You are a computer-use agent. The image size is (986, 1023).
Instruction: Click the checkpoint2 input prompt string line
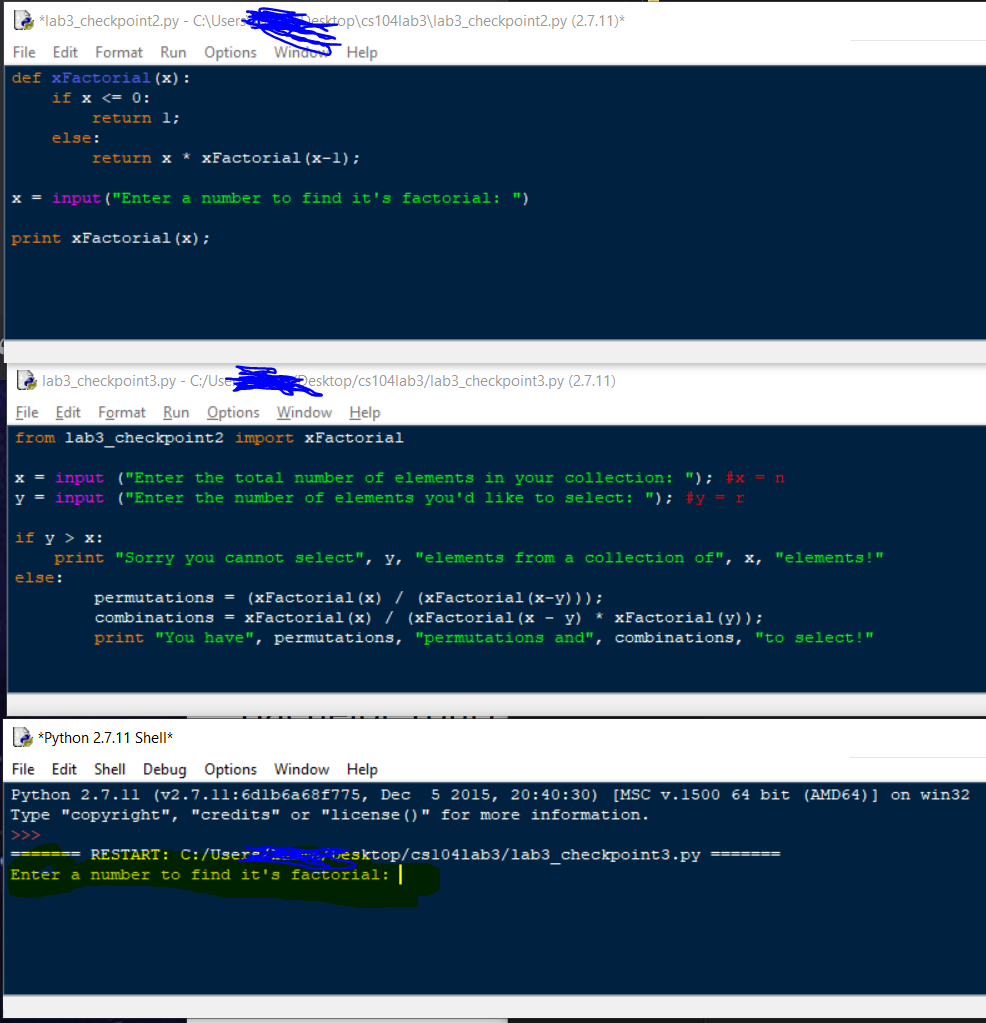tap(270, 198)
